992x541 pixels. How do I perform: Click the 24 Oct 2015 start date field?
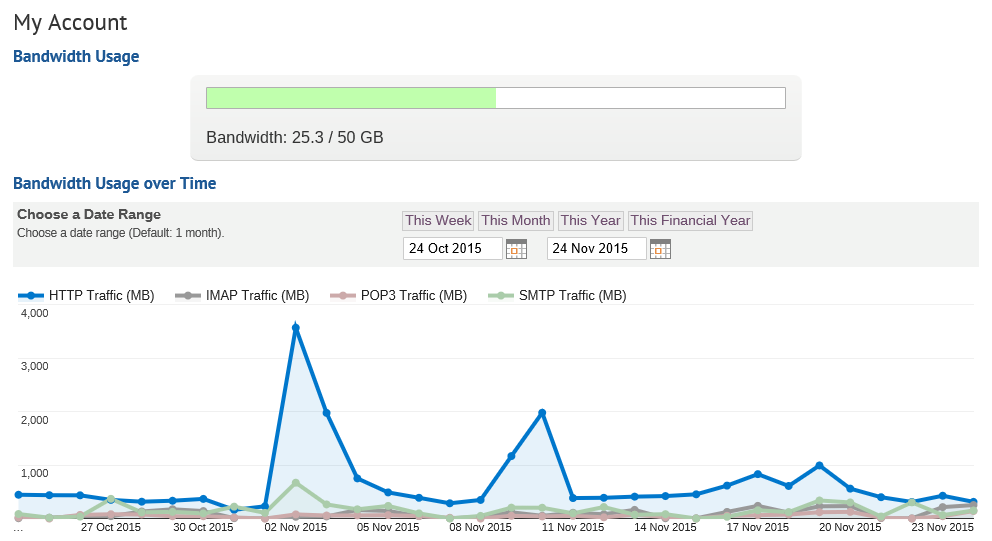453,248
